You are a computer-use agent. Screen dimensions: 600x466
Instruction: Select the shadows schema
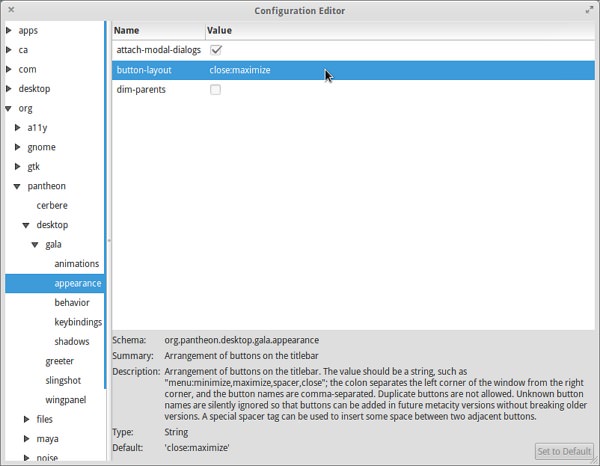[x=72, y=341]
